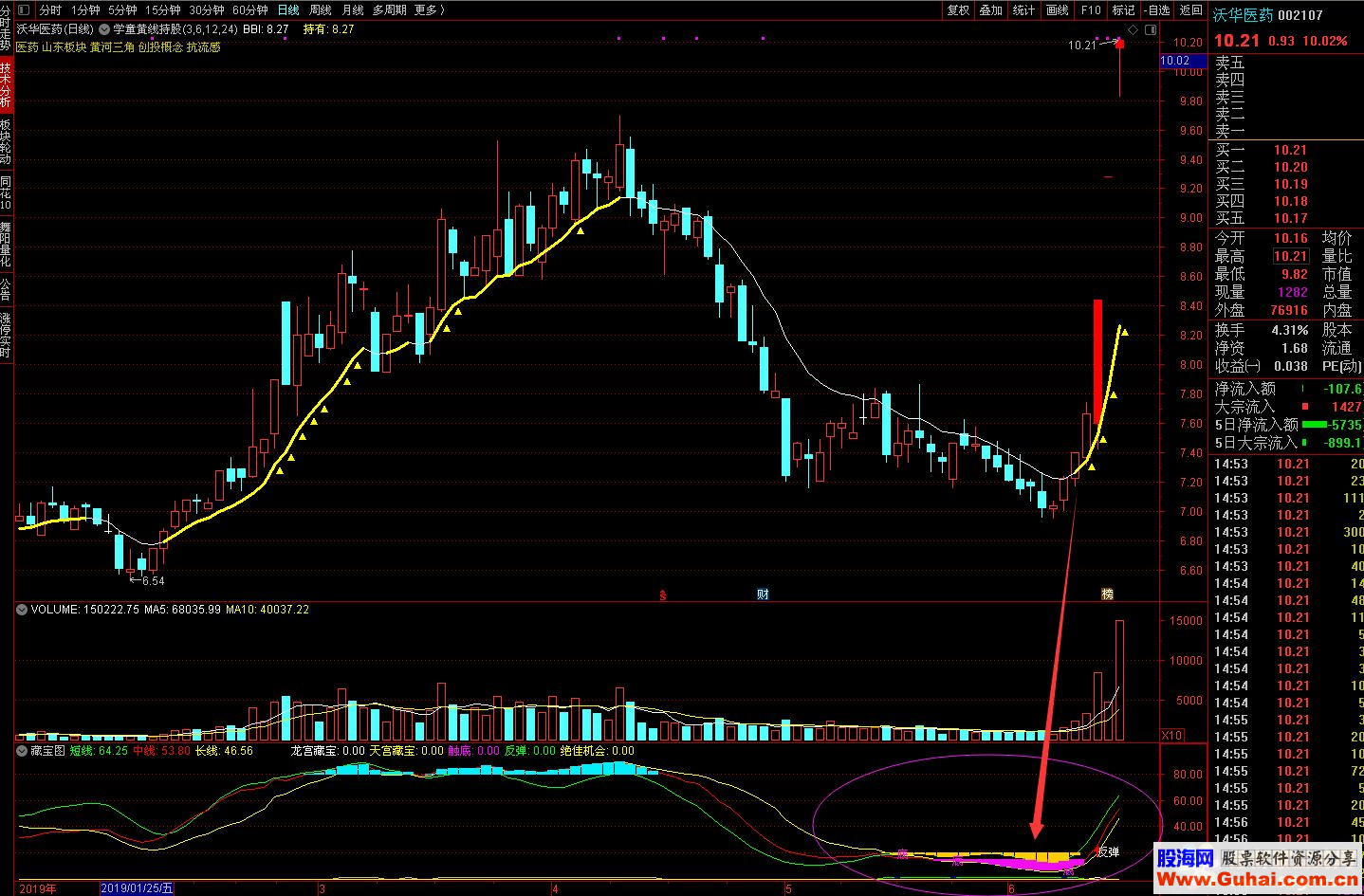Open the 画线 drawing tool
Image resolution: width=1364 pixels, height=896 pixels.
pos(1058,9)
